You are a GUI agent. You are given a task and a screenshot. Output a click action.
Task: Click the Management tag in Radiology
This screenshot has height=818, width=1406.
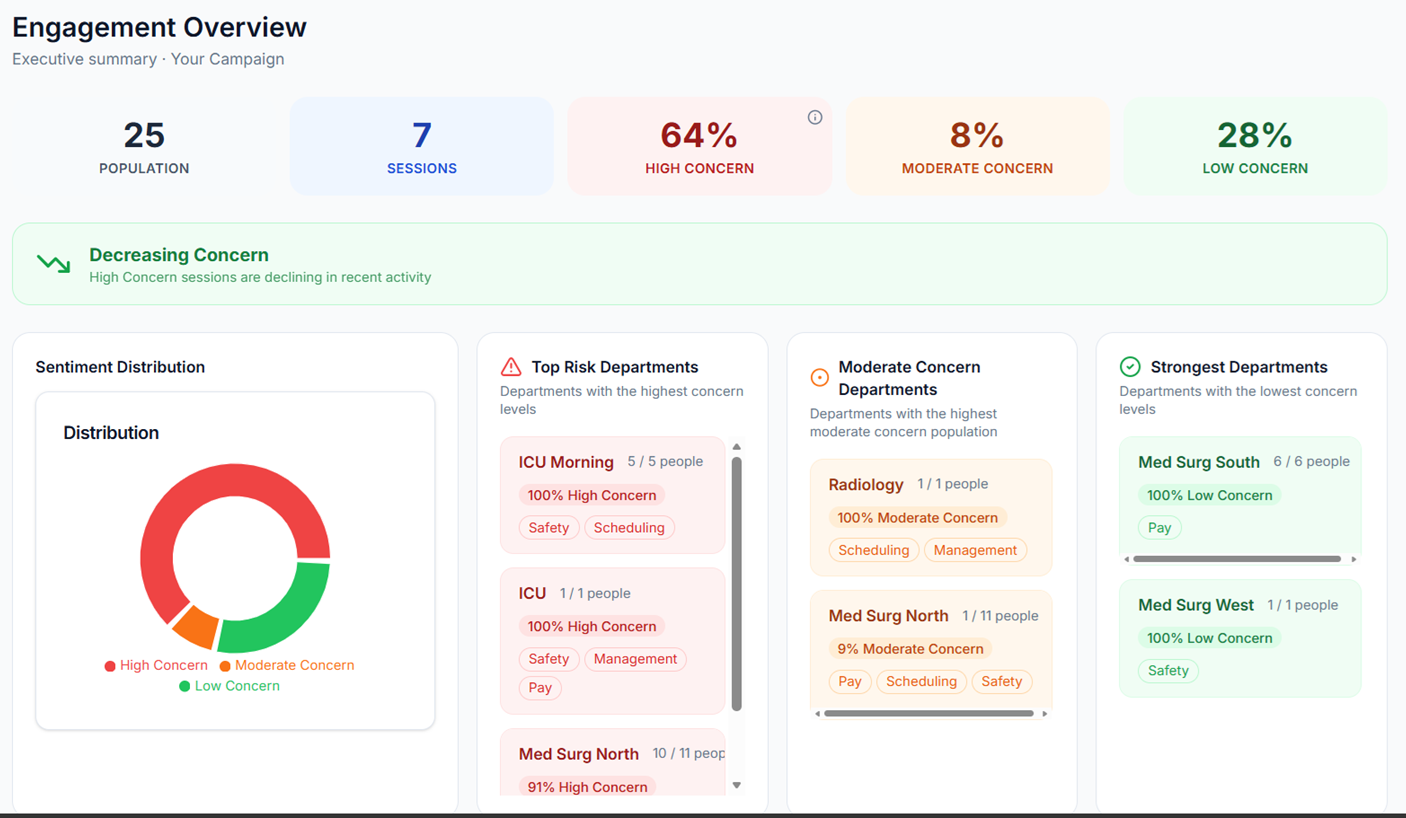(x=975, y=550)
